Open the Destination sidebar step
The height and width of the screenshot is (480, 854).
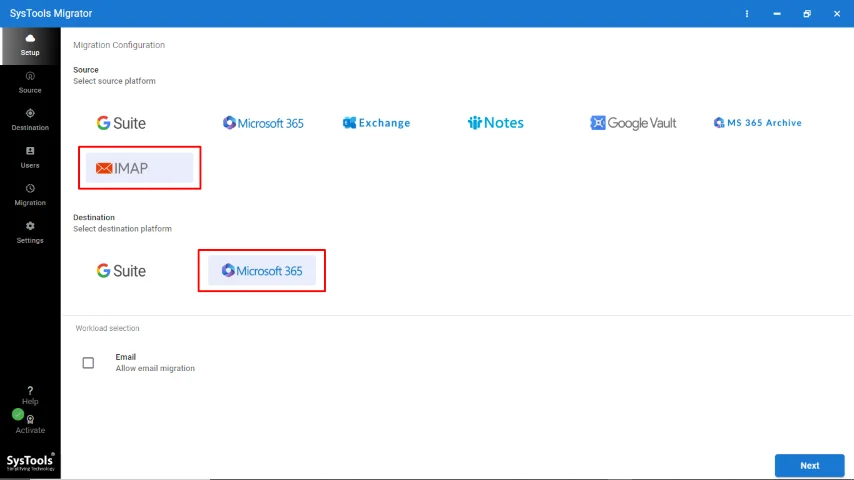point(30,120)
